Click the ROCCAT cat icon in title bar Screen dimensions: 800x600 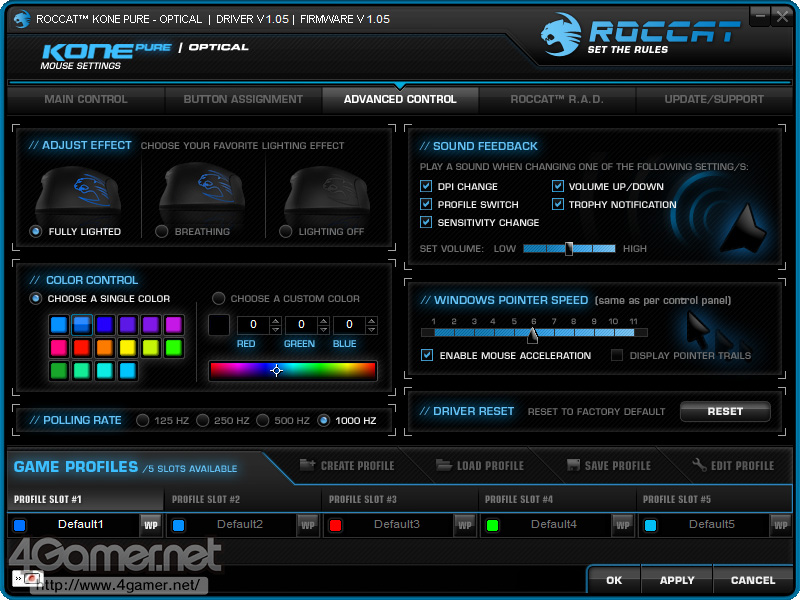click(x=21, y=19)
